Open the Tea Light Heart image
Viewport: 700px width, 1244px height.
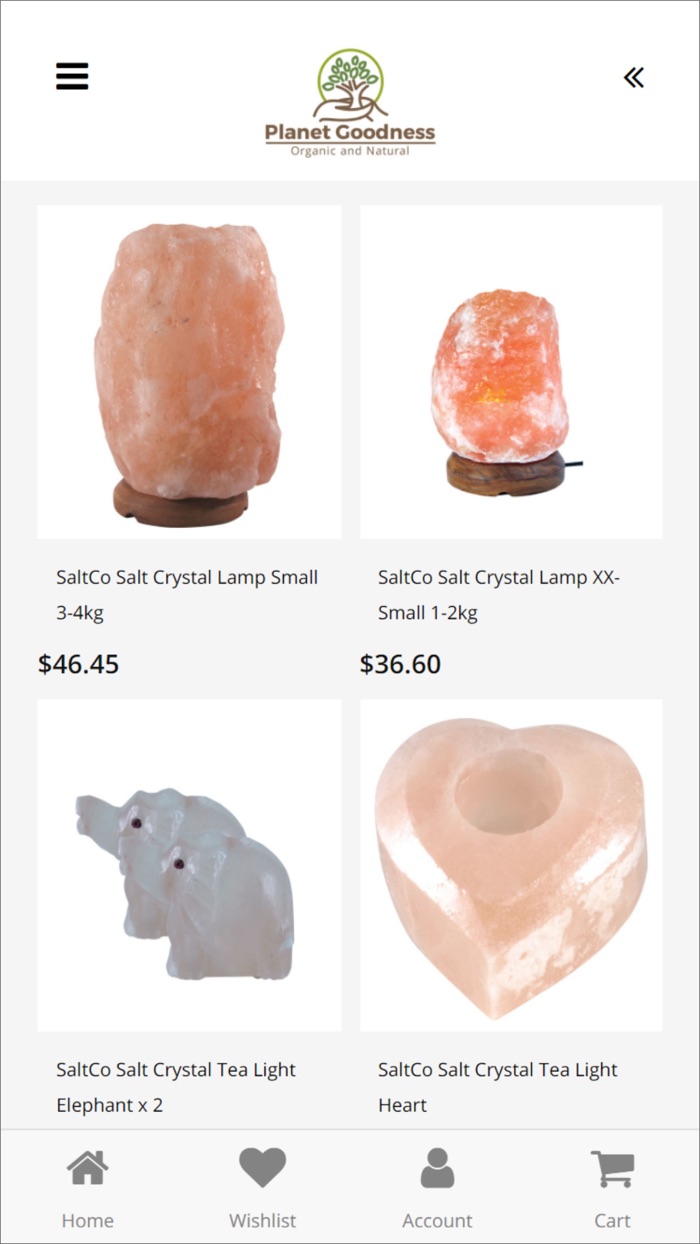pos(511,865)
